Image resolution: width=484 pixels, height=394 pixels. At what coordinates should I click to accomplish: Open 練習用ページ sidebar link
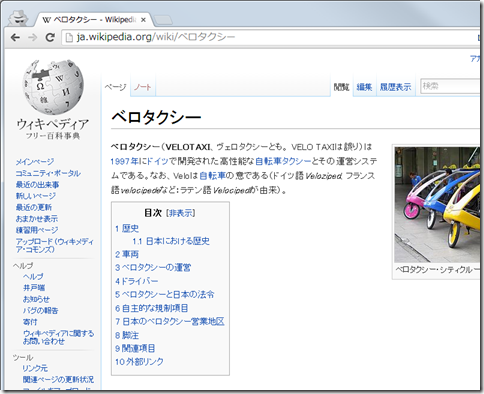(37, 230)
